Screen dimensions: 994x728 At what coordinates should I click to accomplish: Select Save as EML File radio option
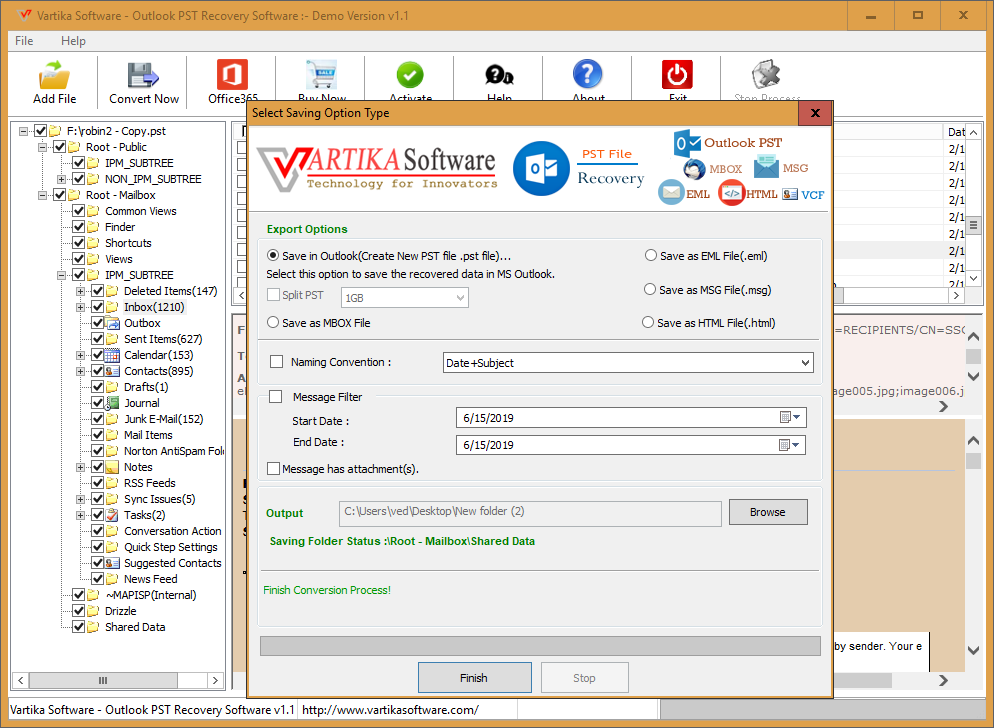pos(651,256)
